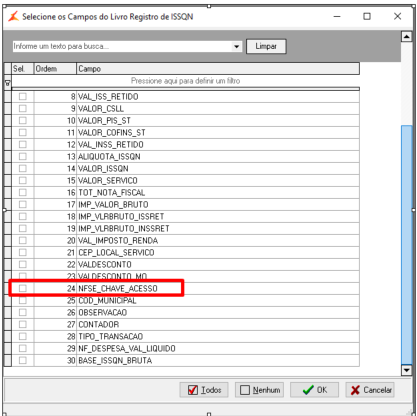Viewport: 417px width, 416px height.
Task: Click the scrollbar up arrow
Action: coord(406,36)
